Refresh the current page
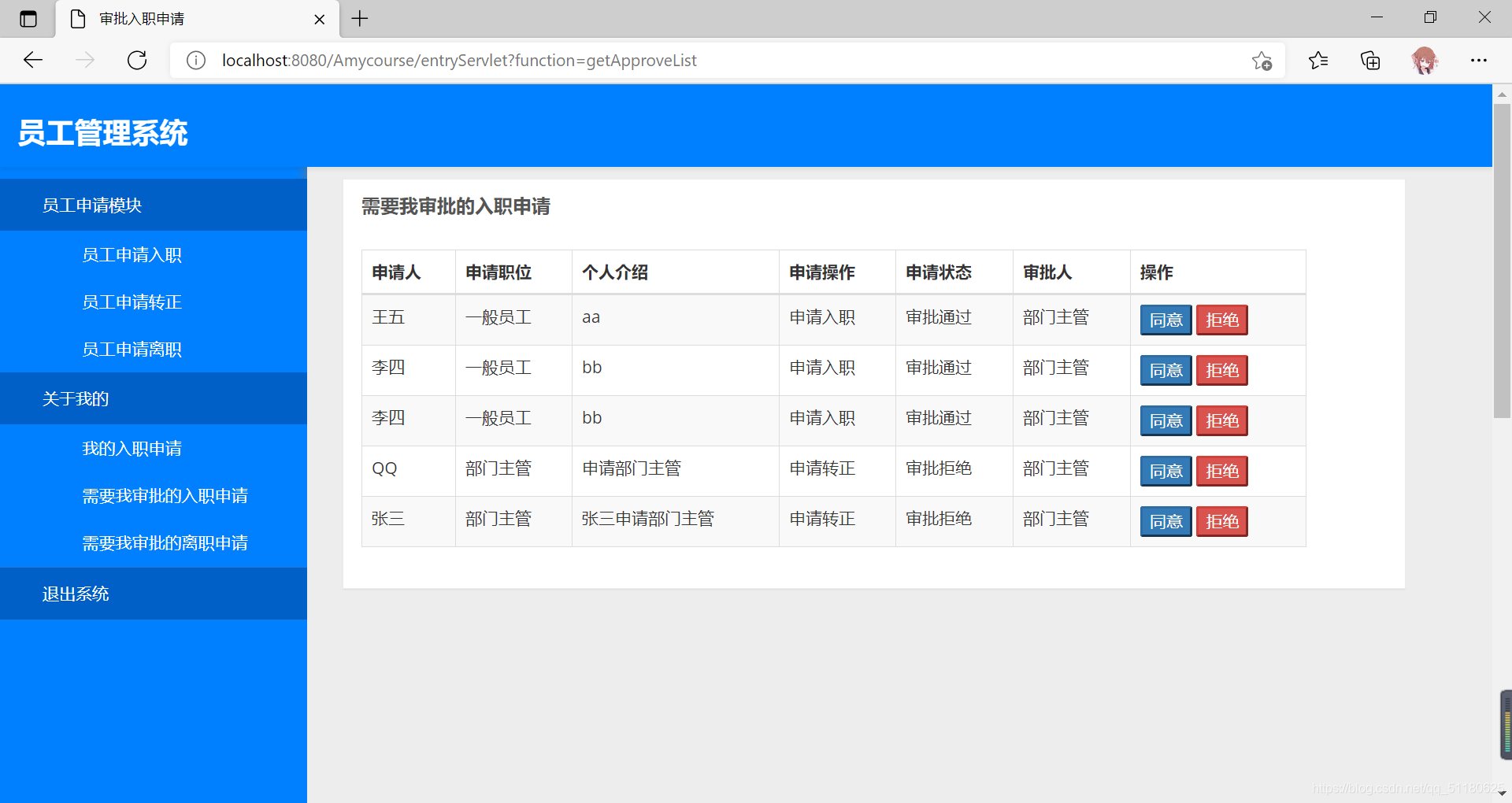Image resolution: width=1512 pixels, height=803 pixels. click(137, 60)
